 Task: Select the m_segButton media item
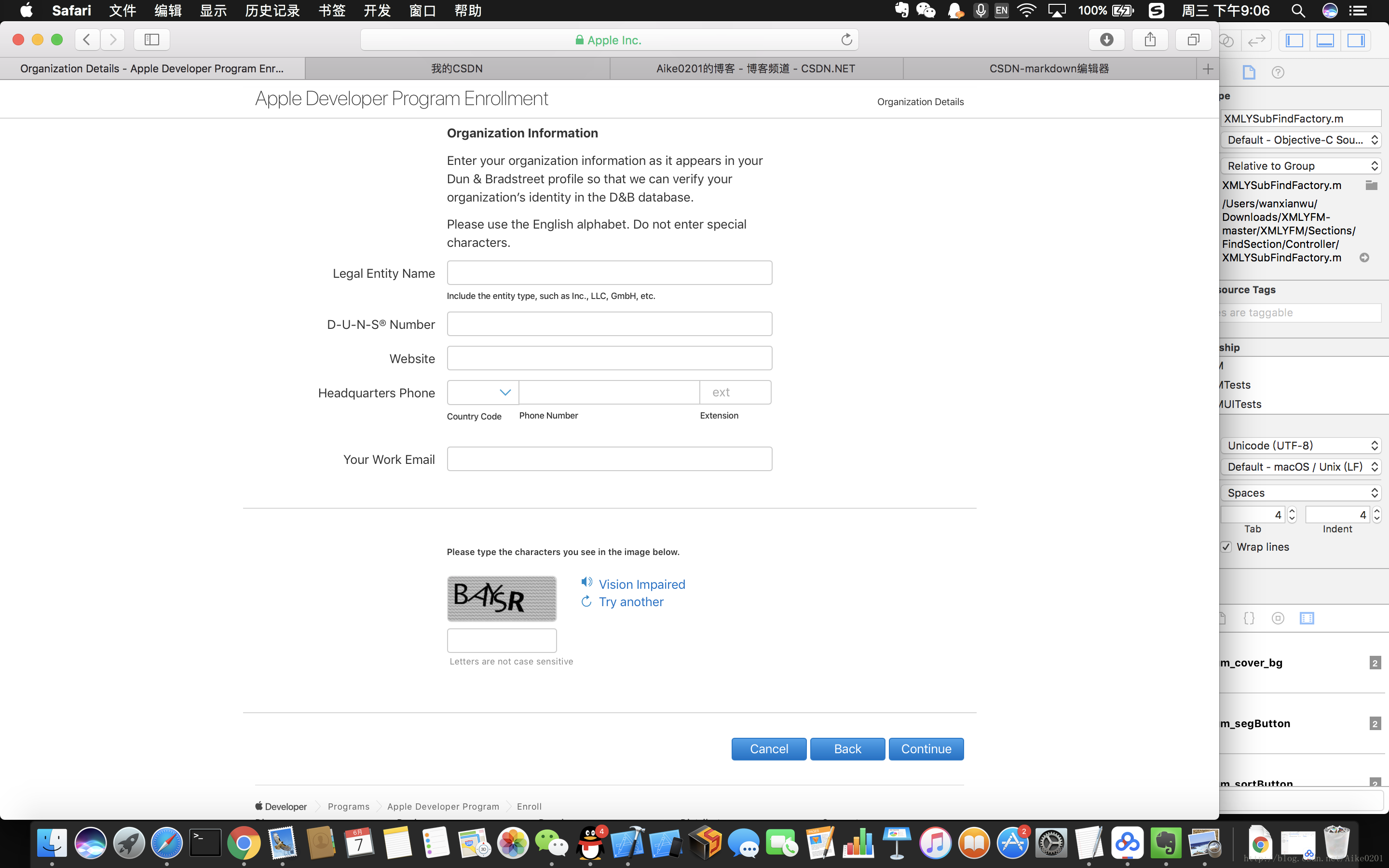[x=1301, y=723]
